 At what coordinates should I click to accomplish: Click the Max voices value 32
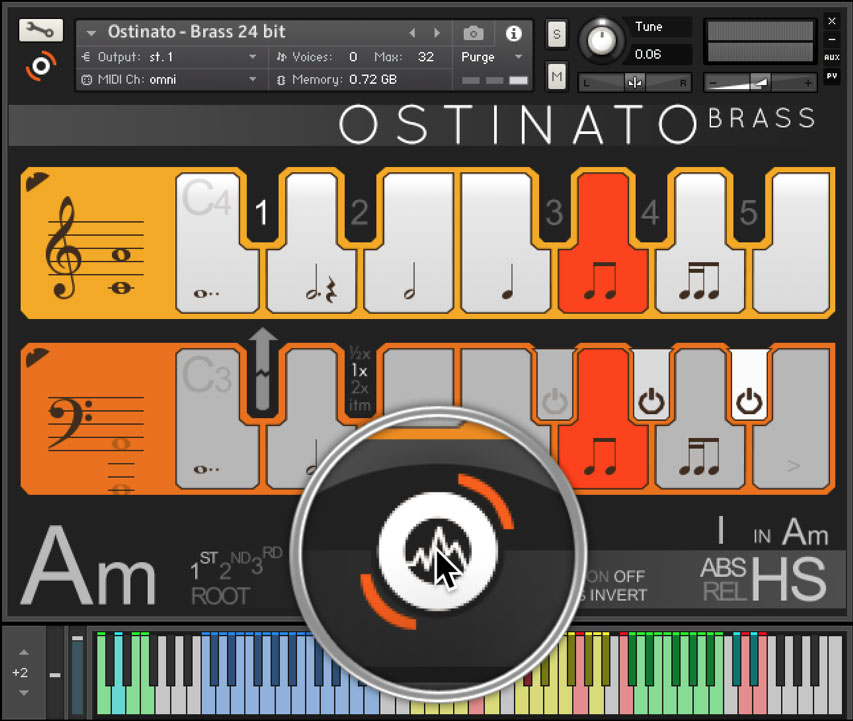click(x=425, y=57)
